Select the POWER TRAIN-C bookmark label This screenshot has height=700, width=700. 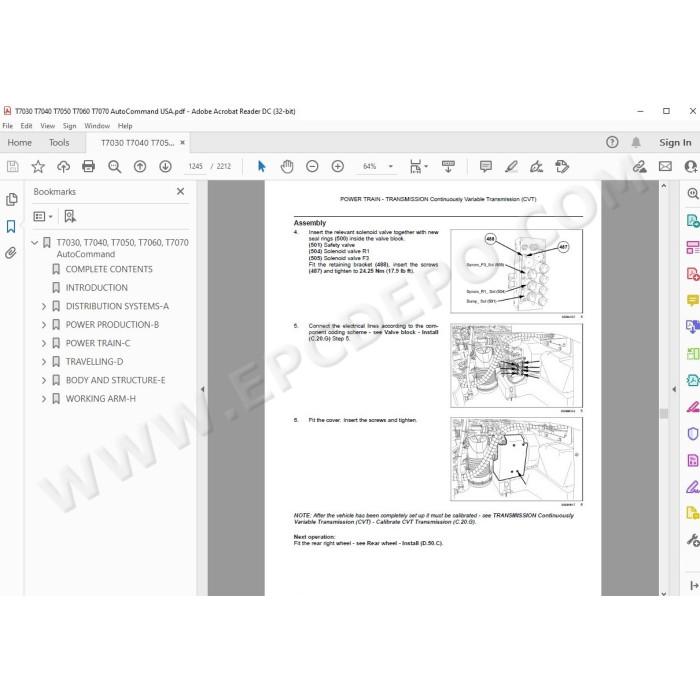point(98,343)
